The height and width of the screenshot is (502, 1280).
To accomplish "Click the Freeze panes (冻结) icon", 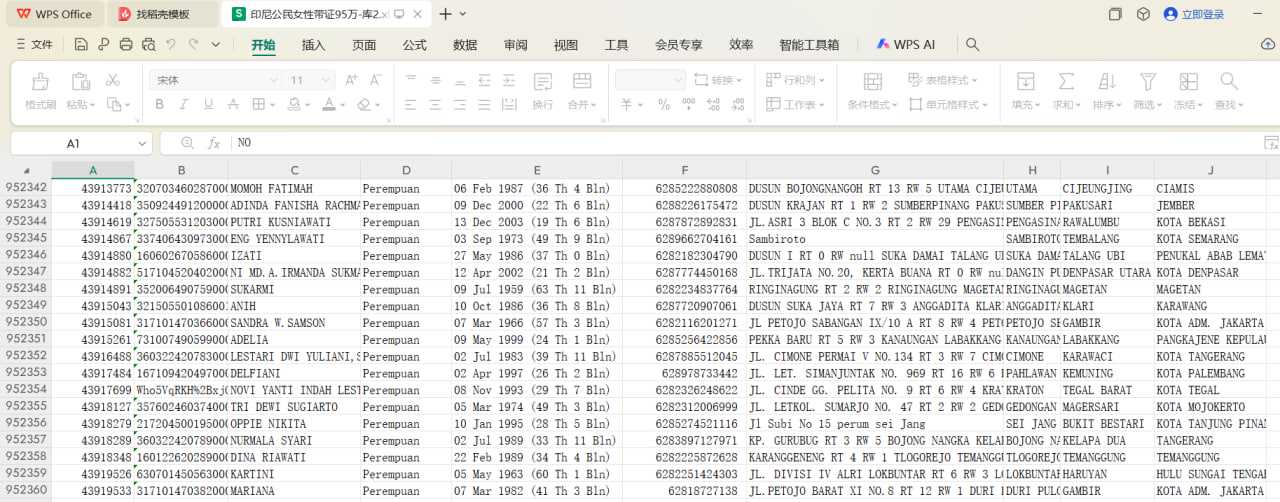I will coord(1188,81).
